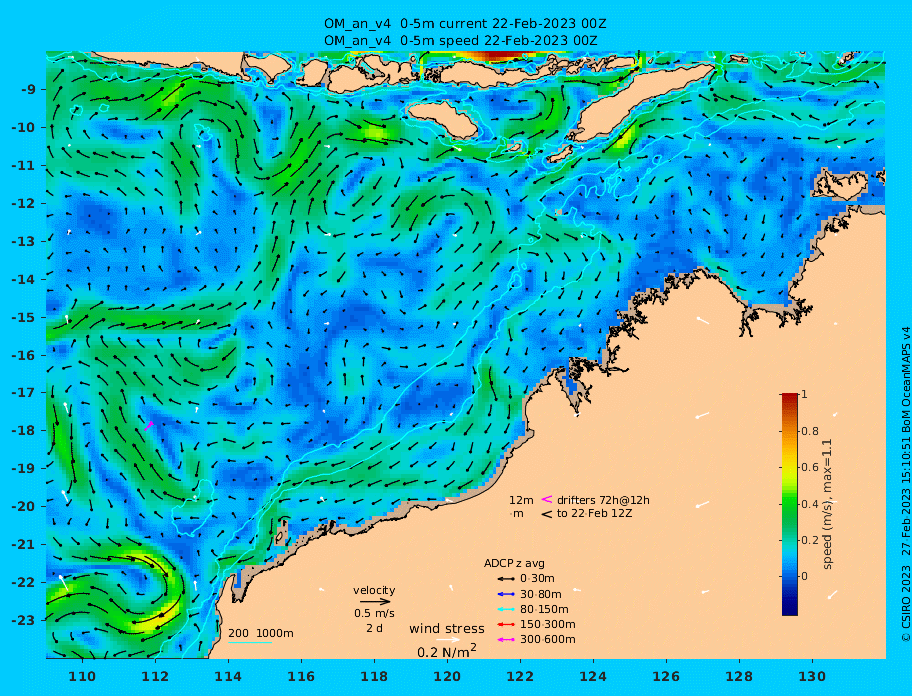Click the black drifter symbol beside 'to 22 Feb 12Z'
Screen dimensions: 912x696
click(x=547, y=514)
